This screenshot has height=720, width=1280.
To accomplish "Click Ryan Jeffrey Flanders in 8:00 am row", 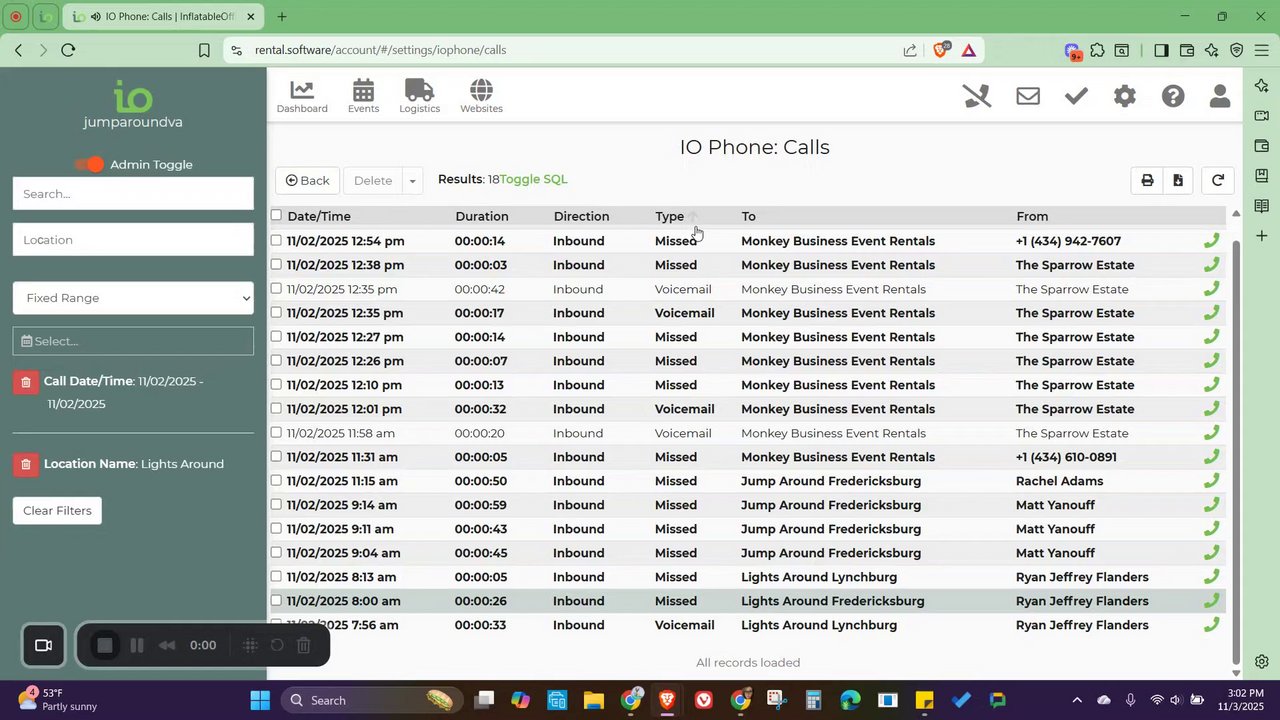I will click(1082, 601).
